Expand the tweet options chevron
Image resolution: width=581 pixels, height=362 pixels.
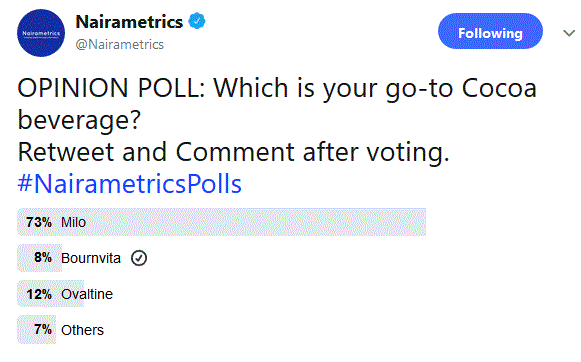(569, 33)
